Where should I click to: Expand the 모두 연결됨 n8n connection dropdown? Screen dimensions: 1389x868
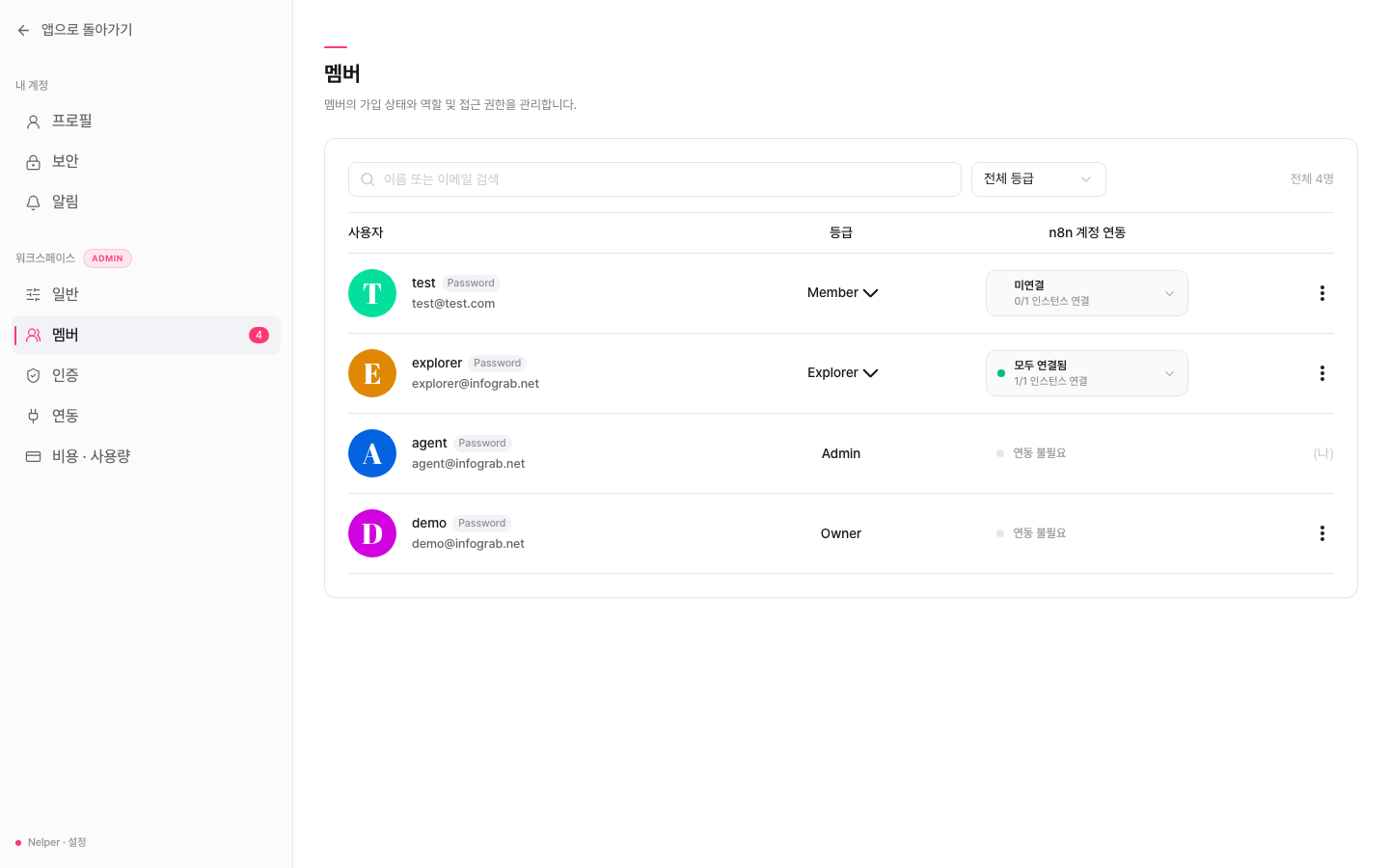(1086, 373)
